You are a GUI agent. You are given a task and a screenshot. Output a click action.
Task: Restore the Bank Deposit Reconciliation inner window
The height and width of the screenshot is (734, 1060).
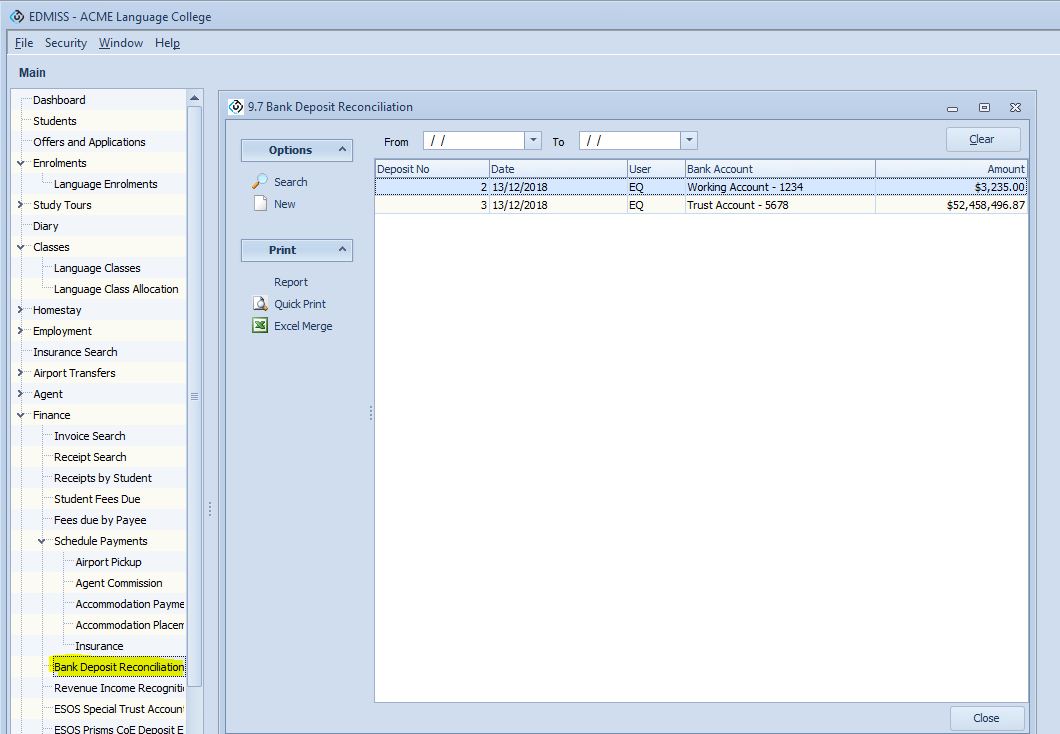pyautogui.click(x=984, y=108)
